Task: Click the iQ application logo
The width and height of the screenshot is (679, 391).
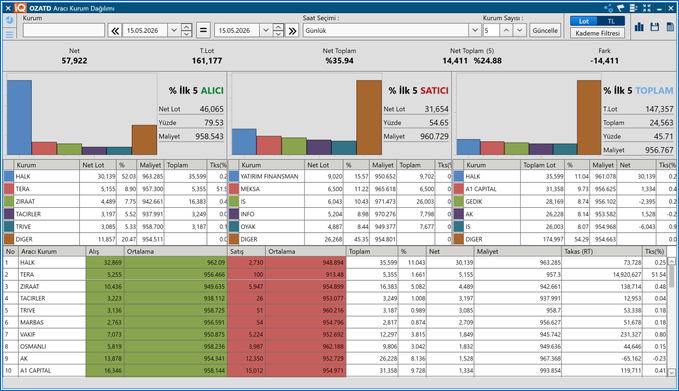Action: click(x=20, y=8)
